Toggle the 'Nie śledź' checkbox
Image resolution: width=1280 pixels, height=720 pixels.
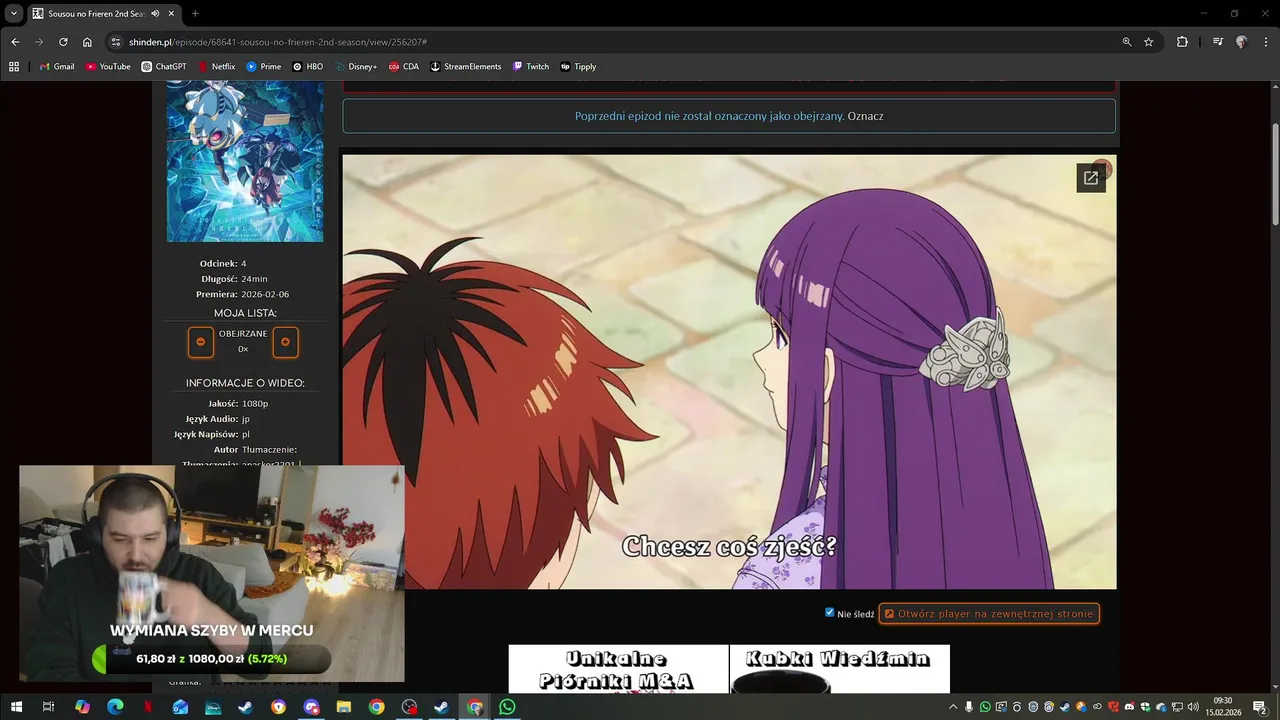click(x=830, y=613)
